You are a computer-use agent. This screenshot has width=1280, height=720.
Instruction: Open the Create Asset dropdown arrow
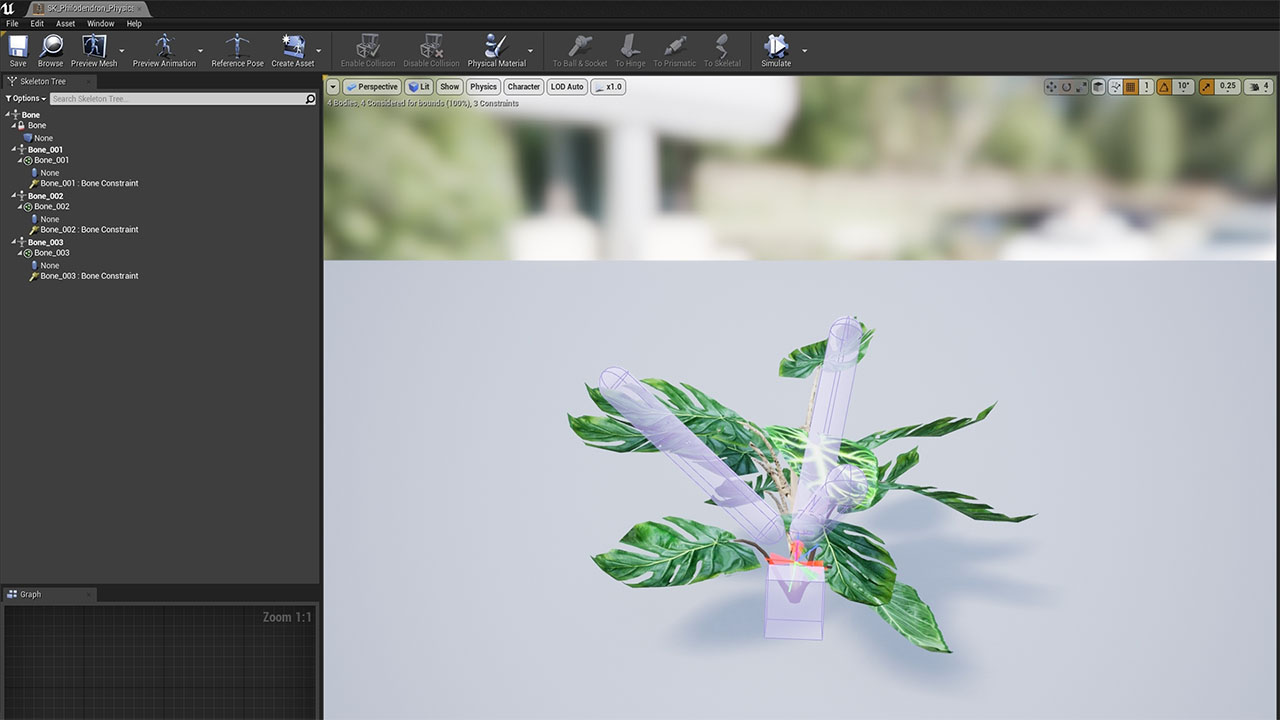click(320, 51)
